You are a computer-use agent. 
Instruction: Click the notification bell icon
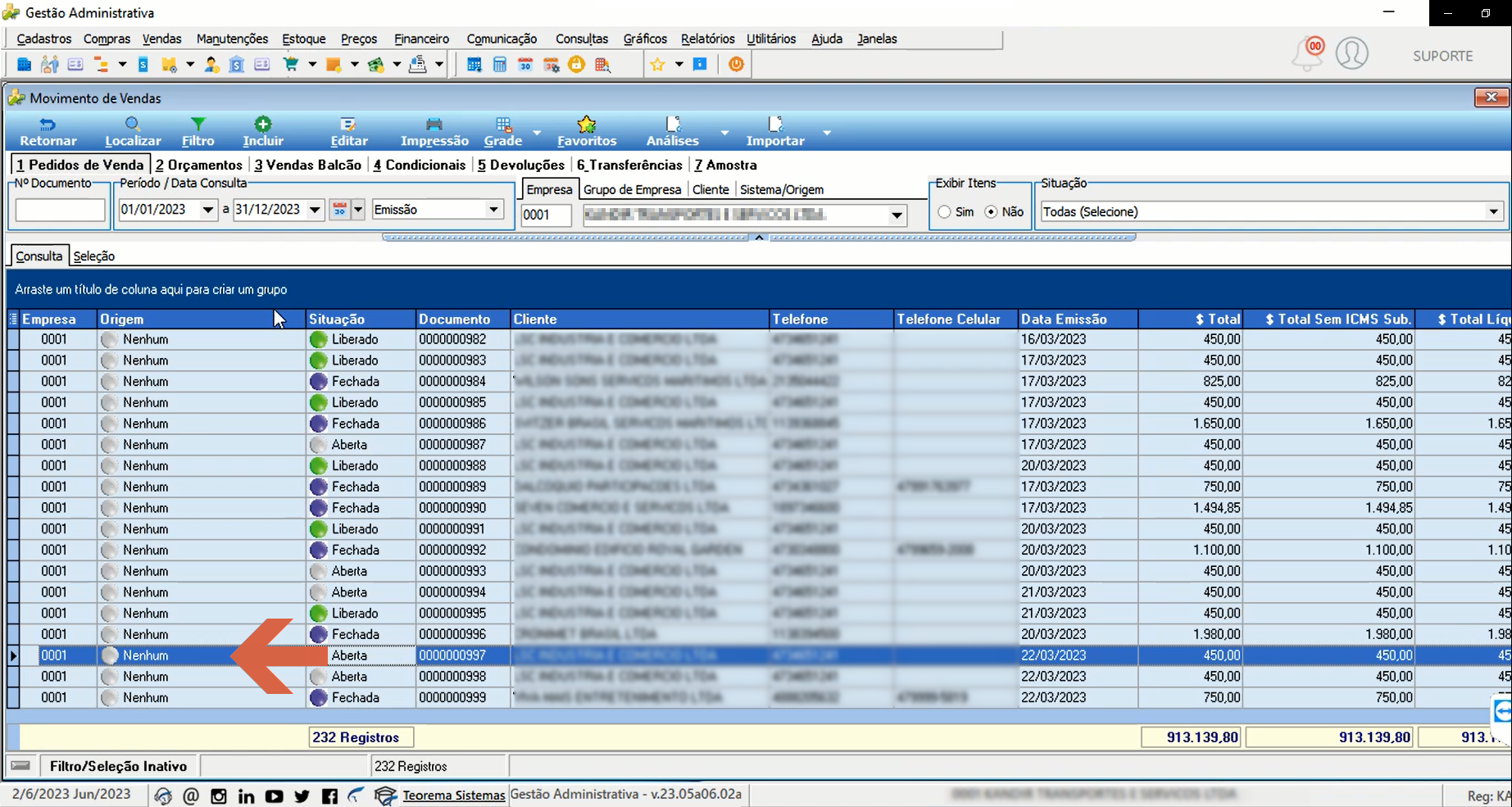tap(1307, 54)
